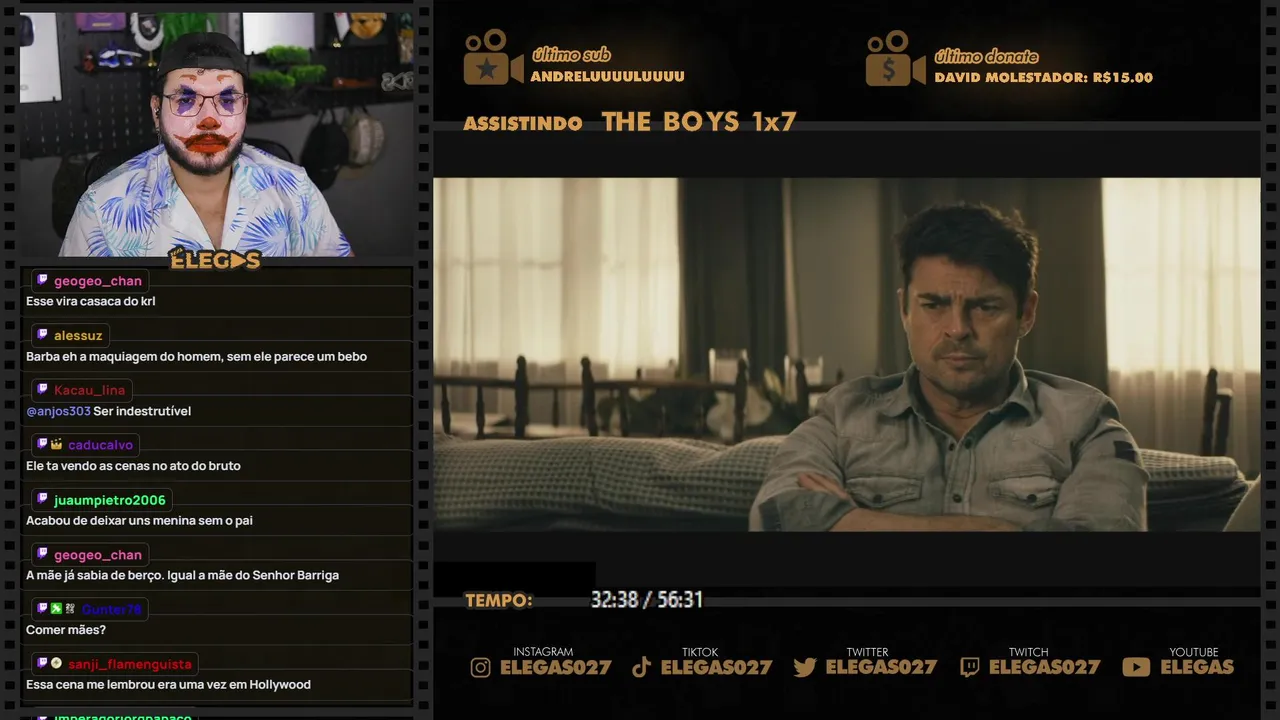Open the ELEGAS027 Instagram handle
1280x720 pixels.
[x=555, y=667]
